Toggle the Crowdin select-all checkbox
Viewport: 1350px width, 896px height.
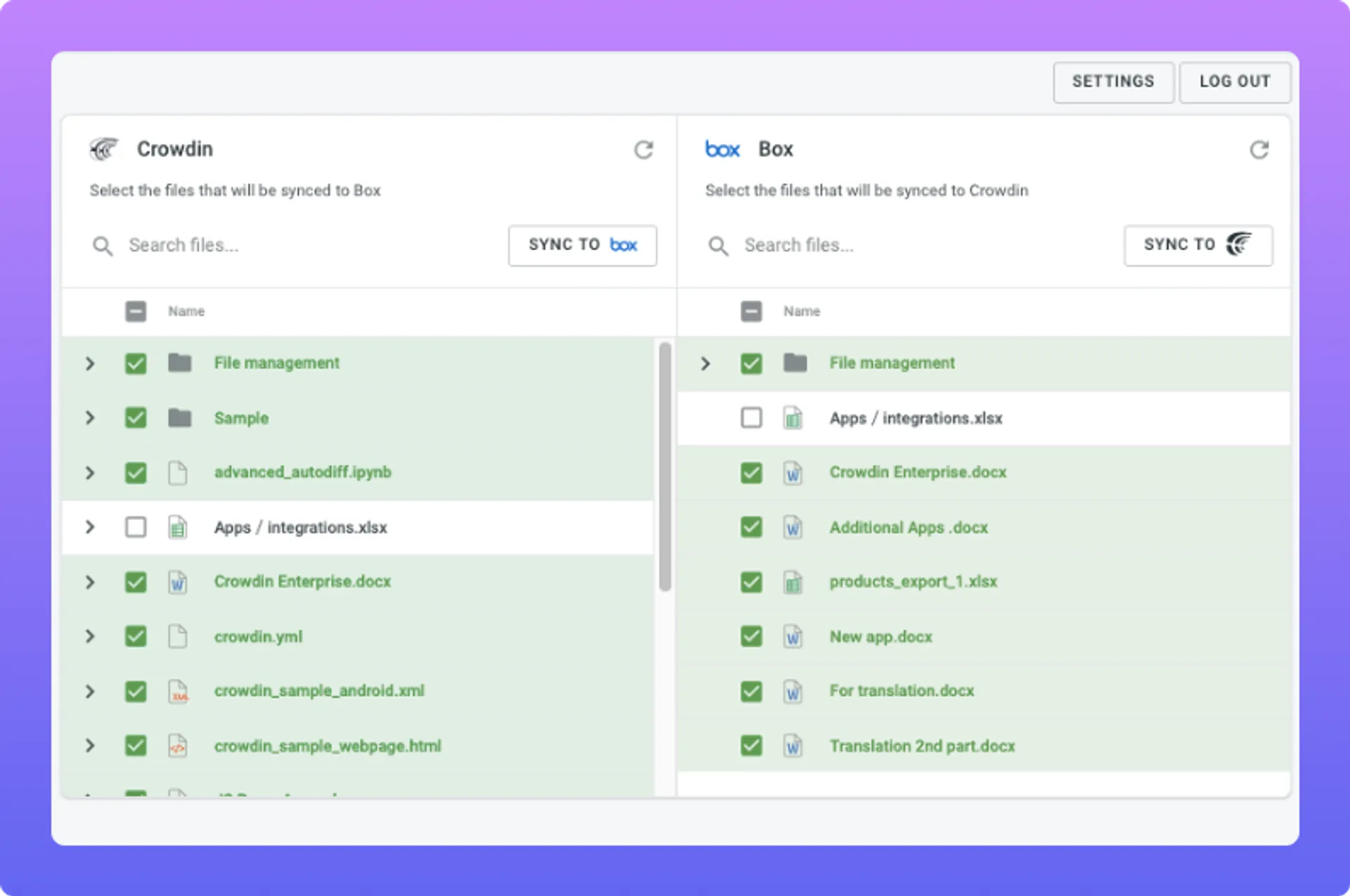(136, 311)
